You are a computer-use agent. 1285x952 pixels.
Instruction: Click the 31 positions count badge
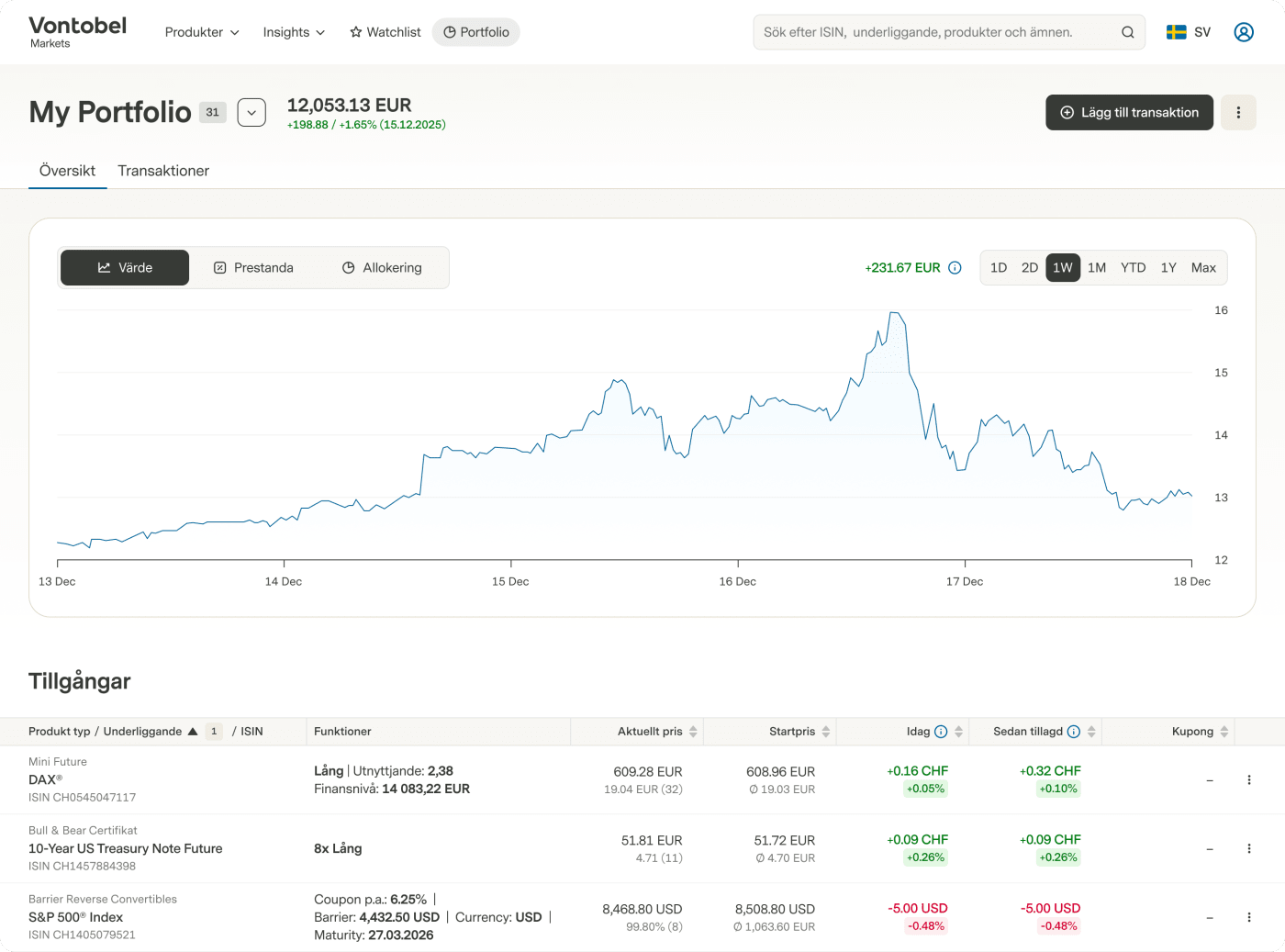tap(213, 112)
